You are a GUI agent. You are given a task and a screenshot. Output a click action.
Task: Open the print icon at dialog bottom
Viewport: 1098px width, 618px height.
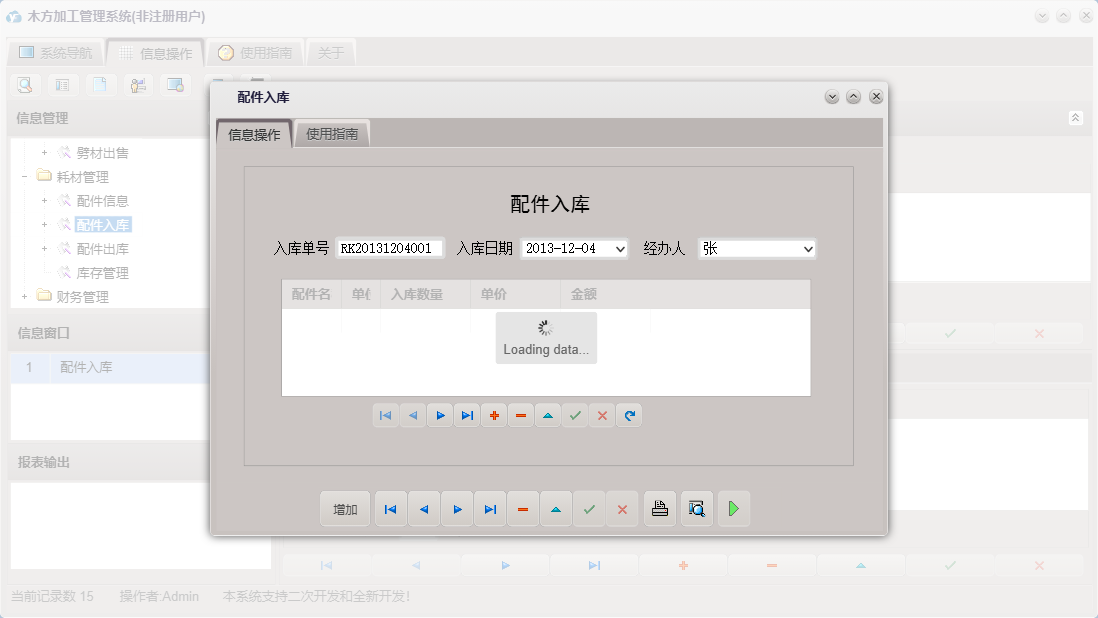point(659,509)
